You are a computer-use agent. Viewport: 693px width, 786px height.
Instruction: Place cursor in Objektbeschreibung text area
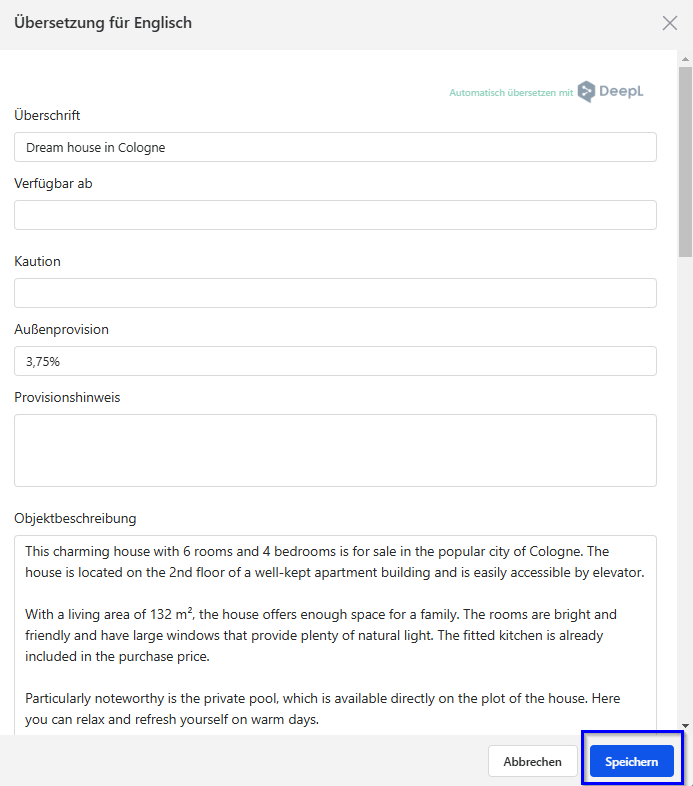(x=335, y=635)
